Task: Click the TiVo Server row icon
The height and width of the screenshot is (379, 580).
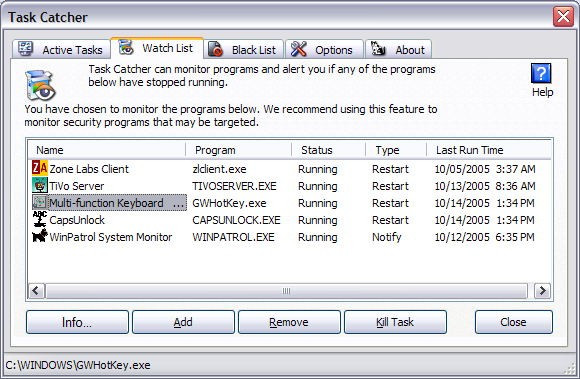Action: click(40, 185)
